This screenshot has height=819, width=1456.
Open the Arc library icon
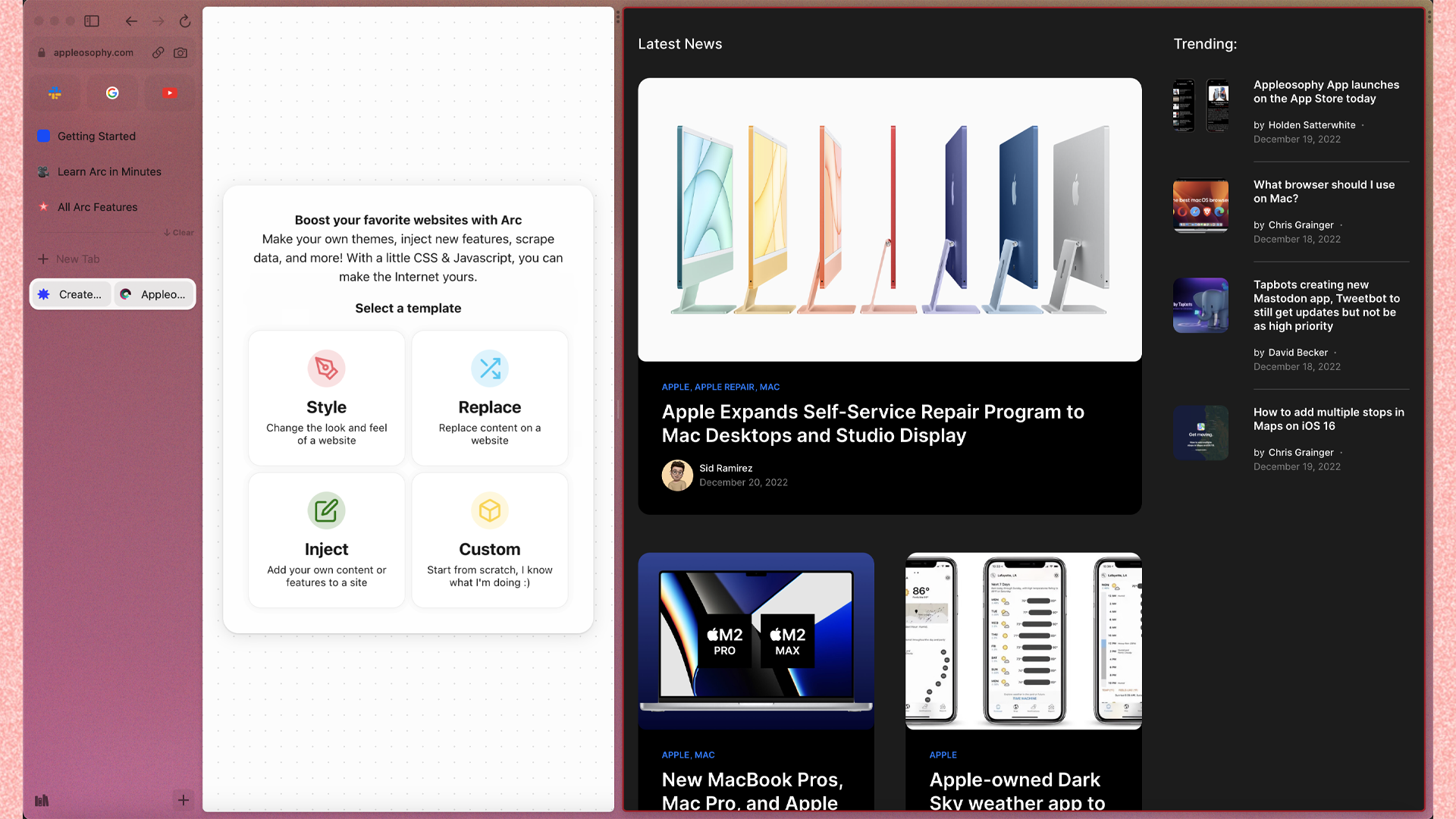click(x=42, y=800)
